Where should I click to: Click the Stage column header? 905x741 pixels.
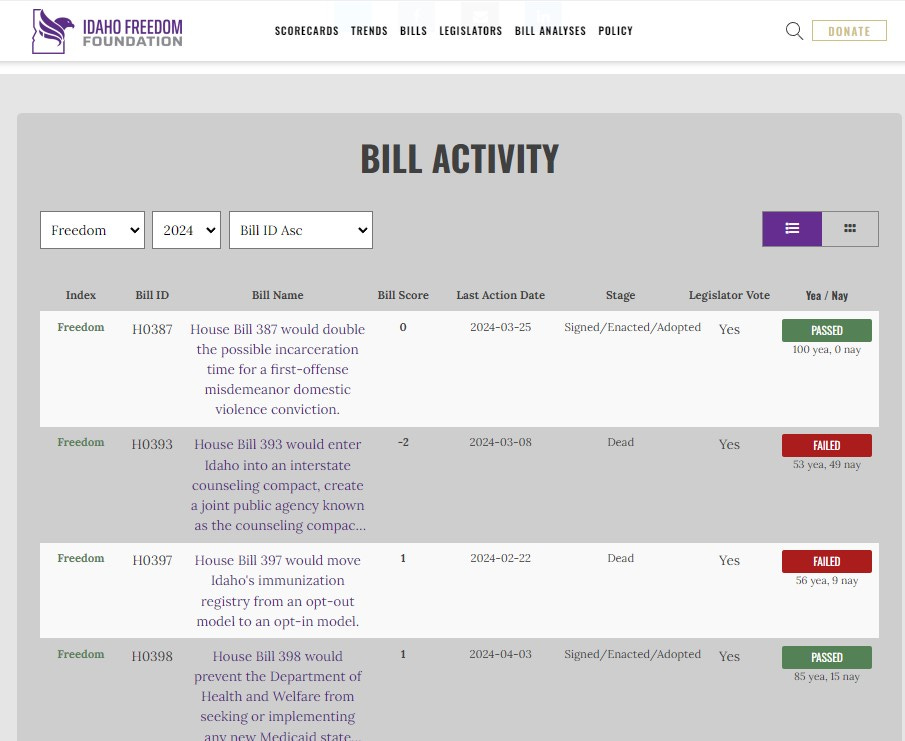click(620, 295)
